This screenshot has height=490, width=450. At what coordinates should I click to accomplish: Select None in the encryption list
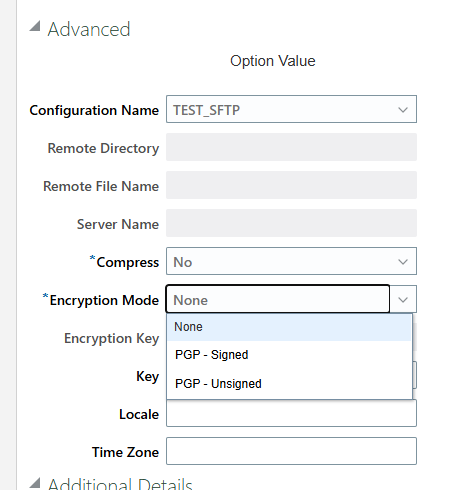click(x=289, y=327)
